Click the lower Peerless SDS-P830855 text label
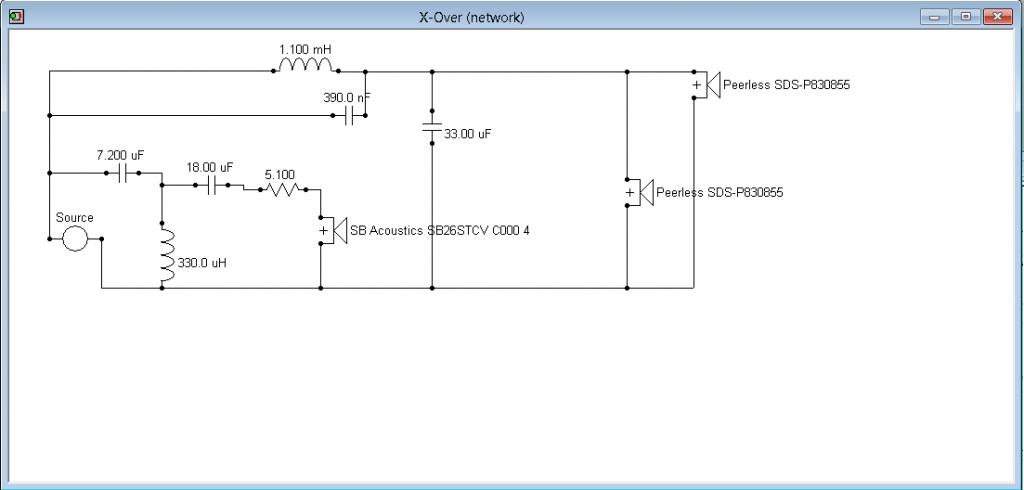The height and width of the screenshot is (490, 1024). tap(720, 193)
